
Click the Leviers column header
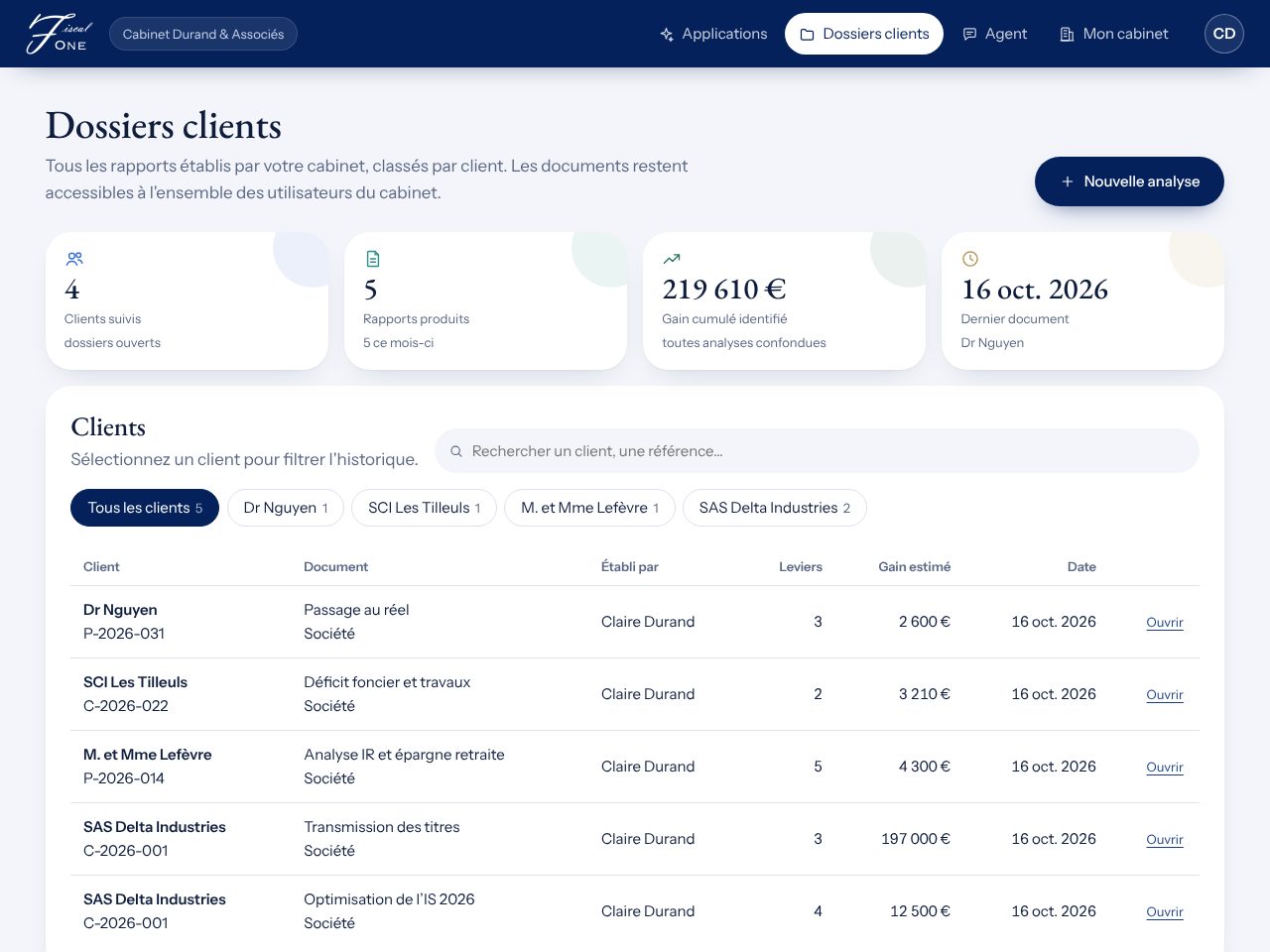(x=801, y=567)
